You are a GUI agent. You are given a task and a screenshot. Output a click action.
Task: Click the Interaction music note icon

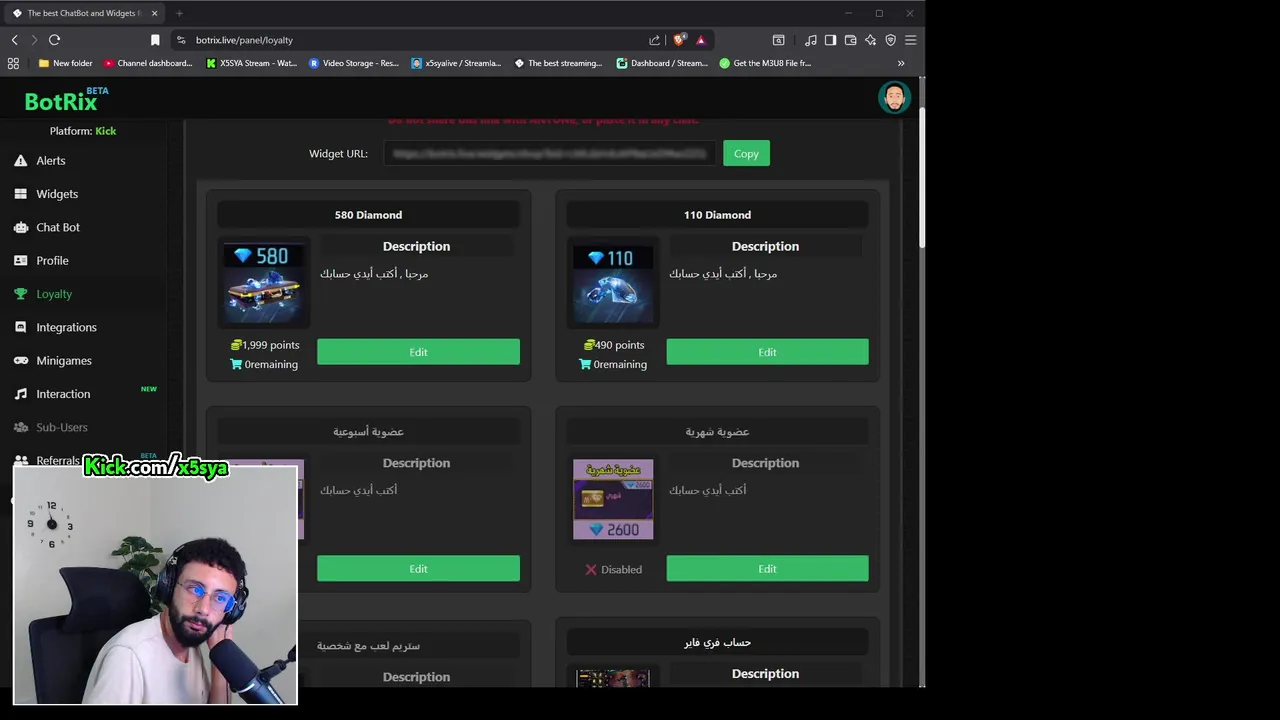21,394
